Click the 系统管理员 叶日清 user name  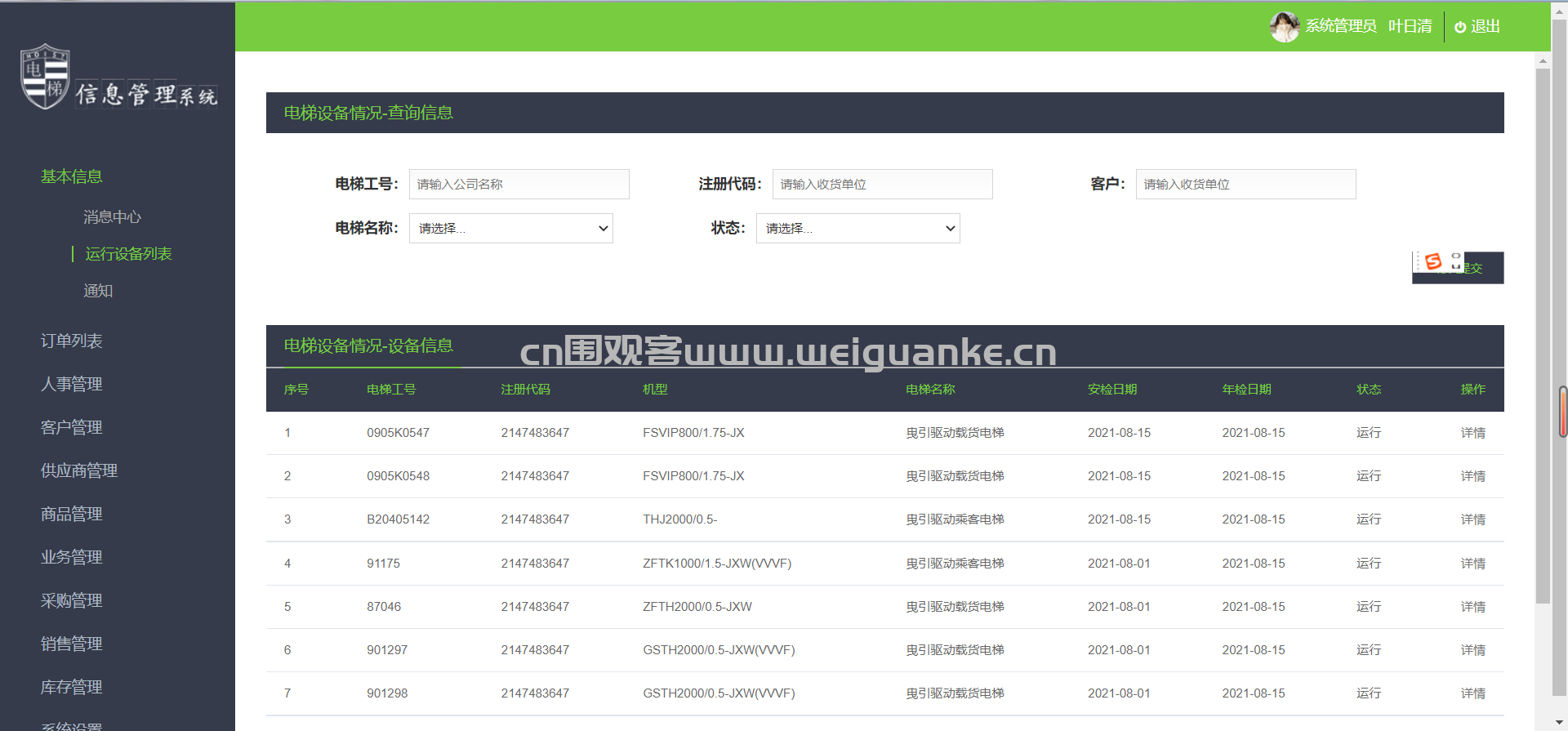point(1369,26)
